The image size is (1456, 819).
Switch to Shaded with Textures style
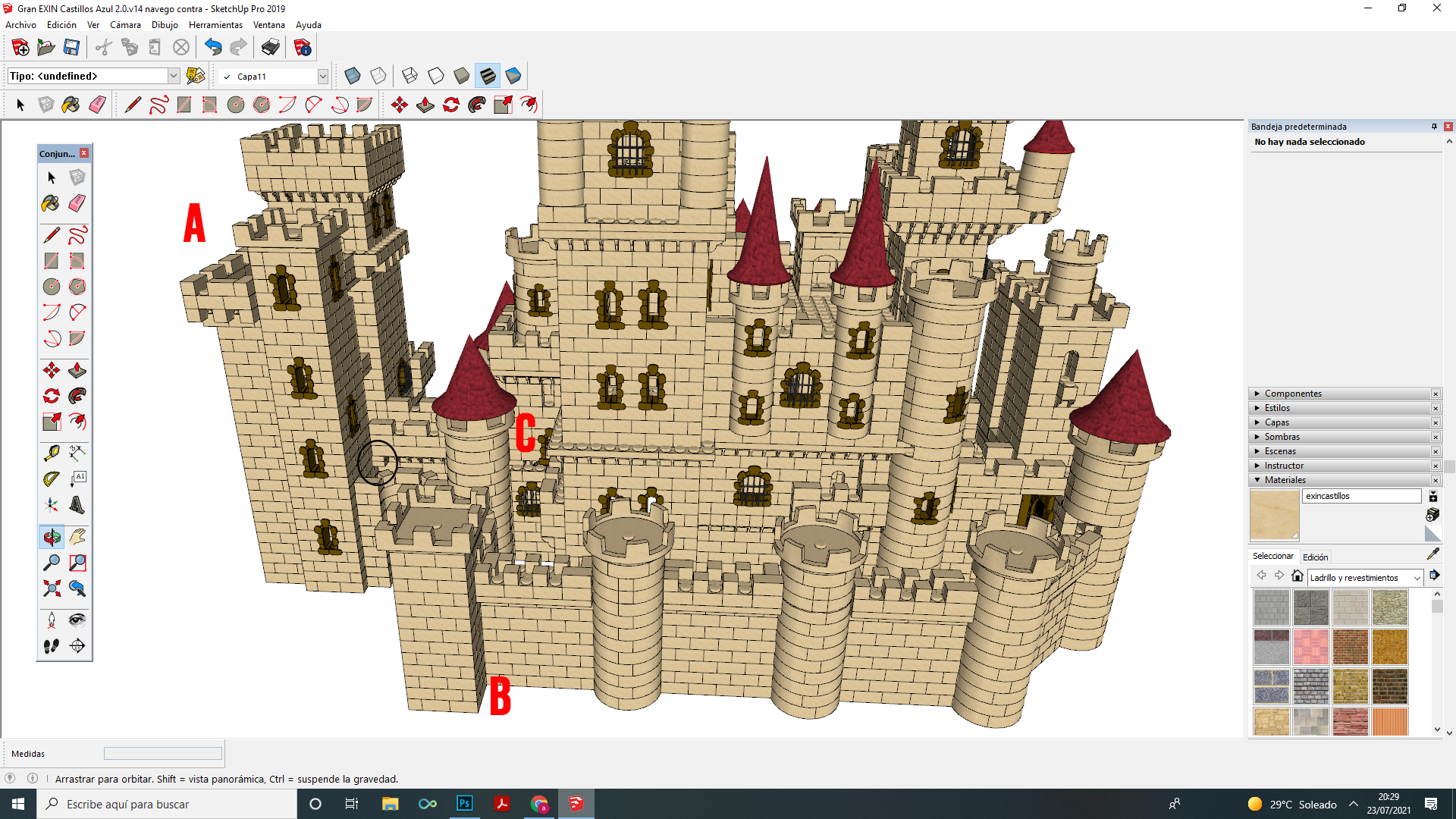point(488,76)
